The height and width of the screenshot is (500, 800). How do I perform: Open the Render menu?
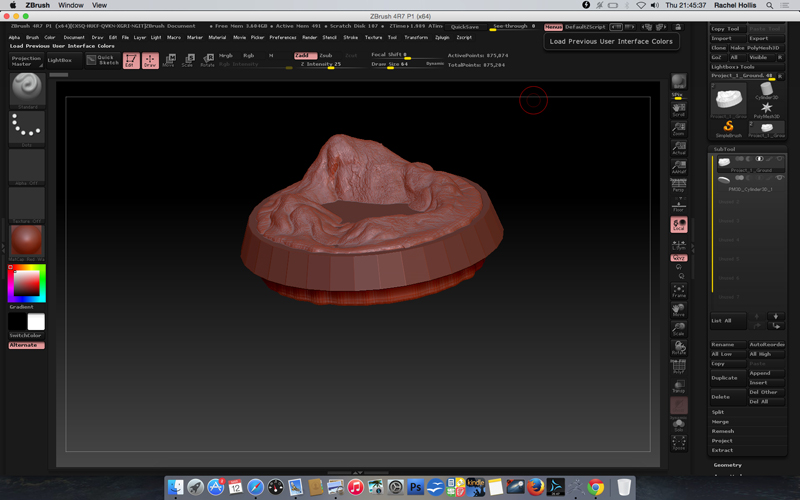[x=310, y=37]
